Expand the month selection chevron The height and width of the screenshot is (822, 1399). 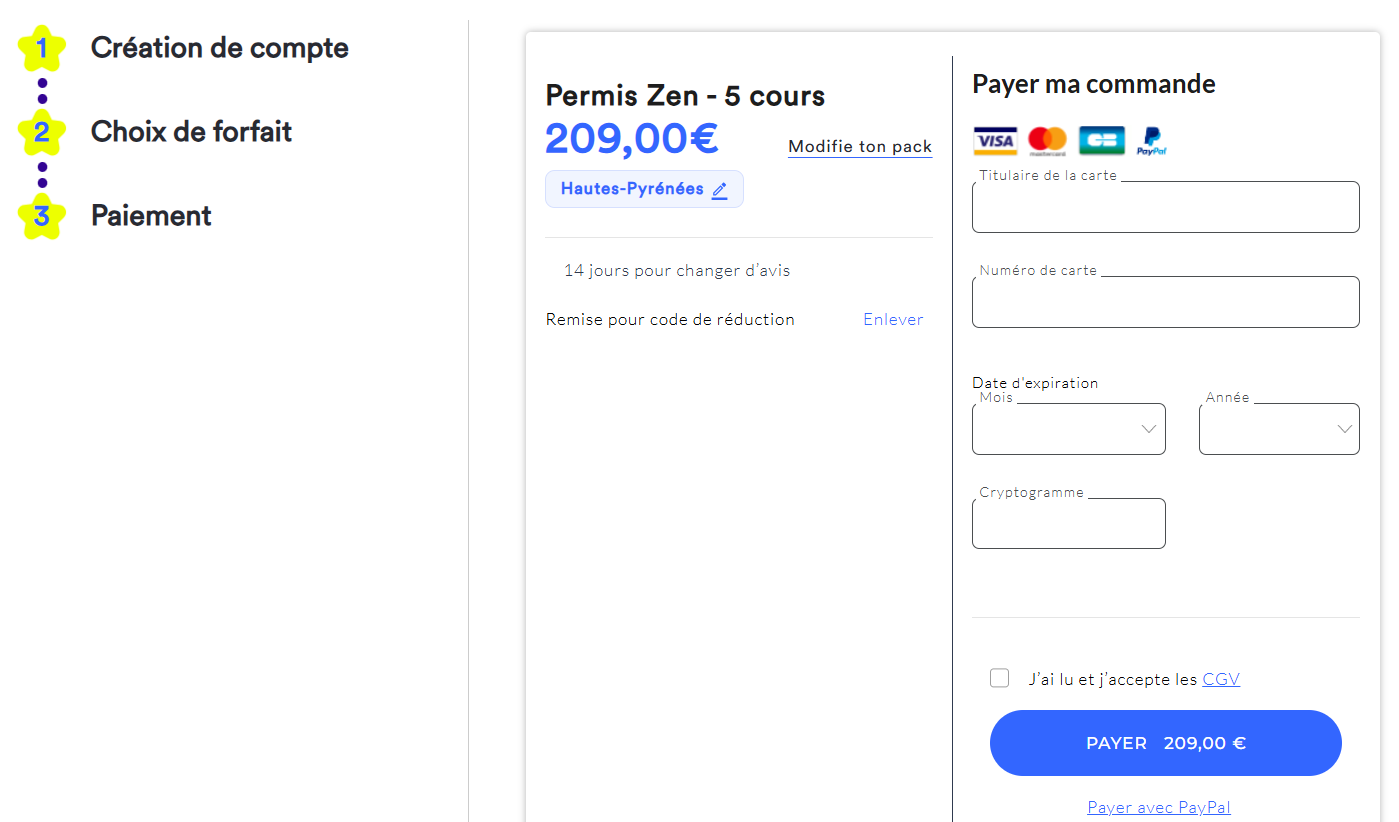tap(1148, 428)
